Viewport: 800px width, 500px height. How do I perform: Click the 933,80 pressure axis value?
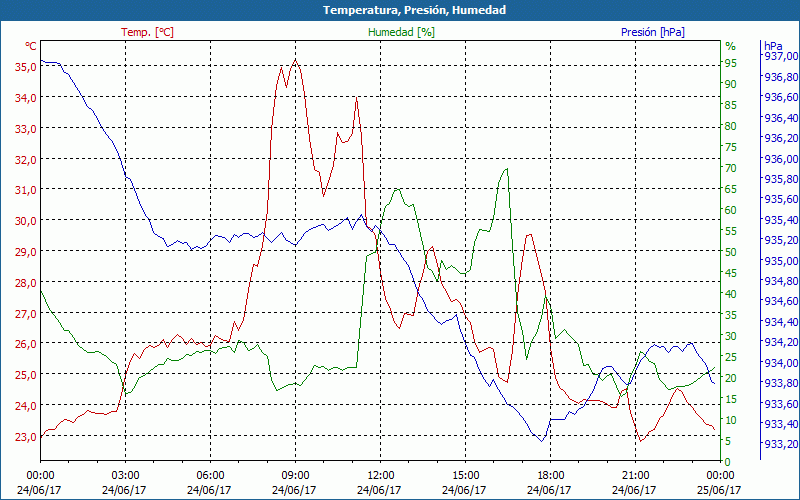click(x=781, y=383)
